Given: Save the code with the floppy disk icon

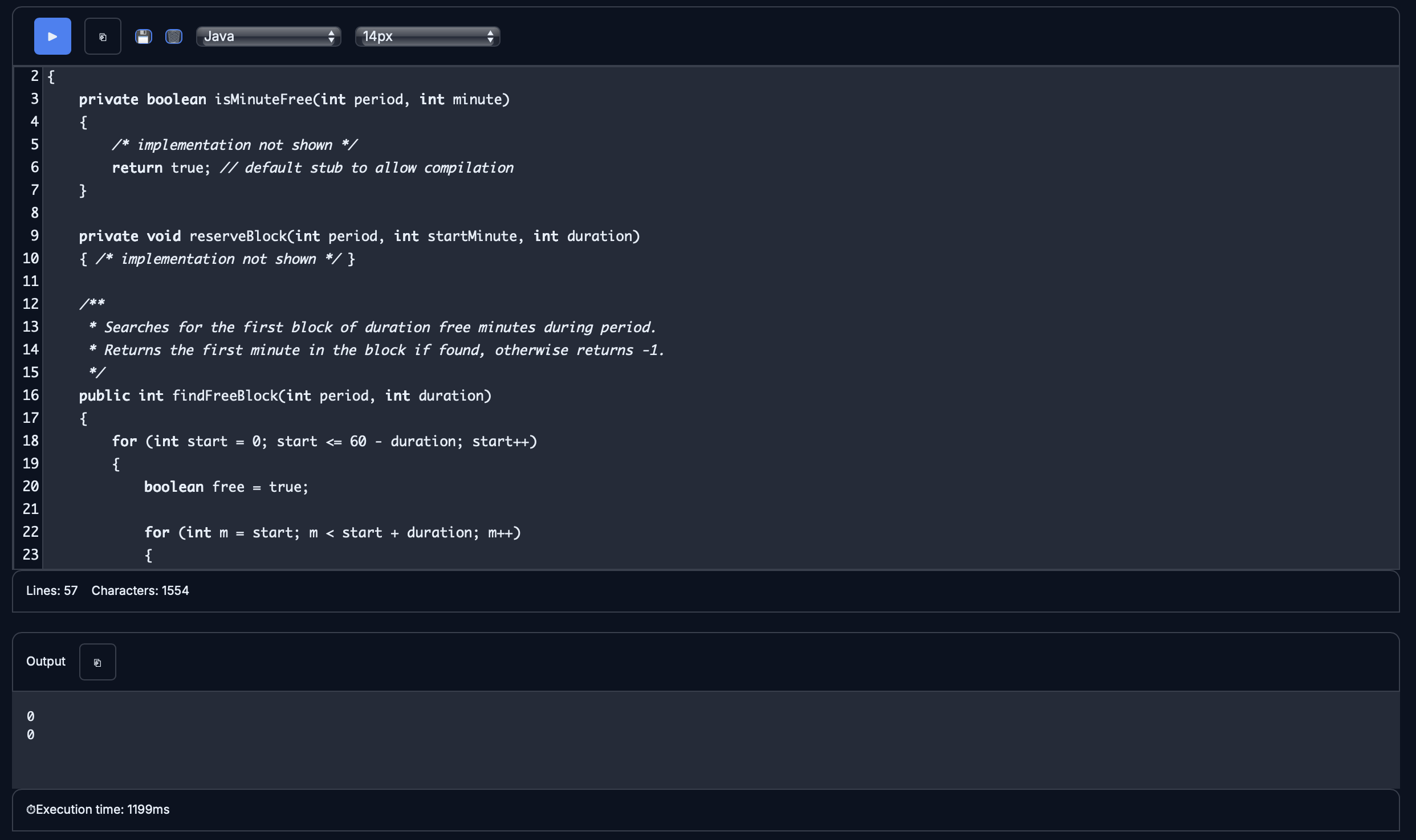Looking at the screenshot, I should coord(144,36).
